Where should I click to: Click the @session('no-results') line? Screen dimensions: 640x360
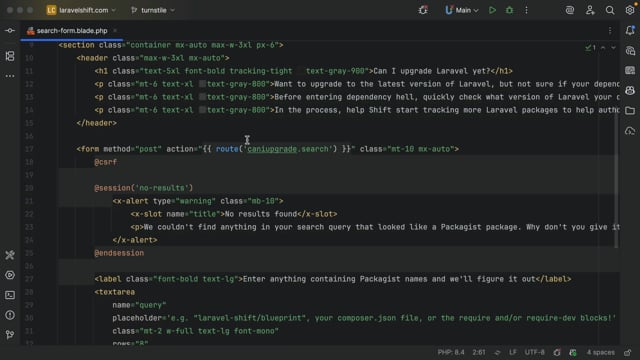[144, 188]
